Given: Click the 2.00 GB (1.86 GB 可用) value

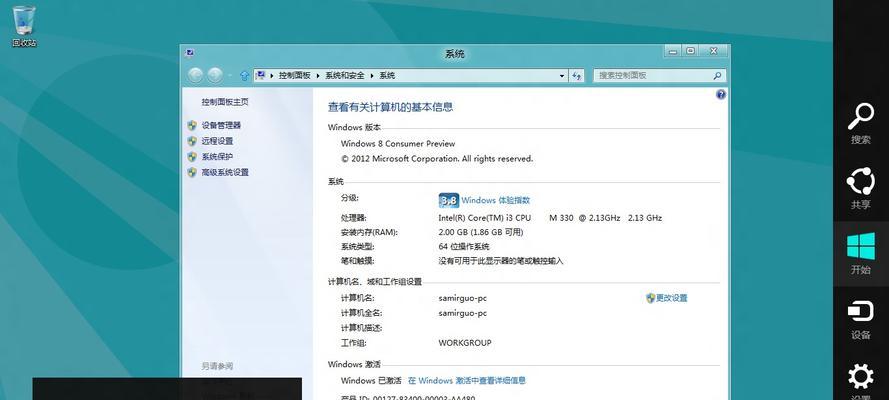Looking at the screenshot, I should pos(481,232).
